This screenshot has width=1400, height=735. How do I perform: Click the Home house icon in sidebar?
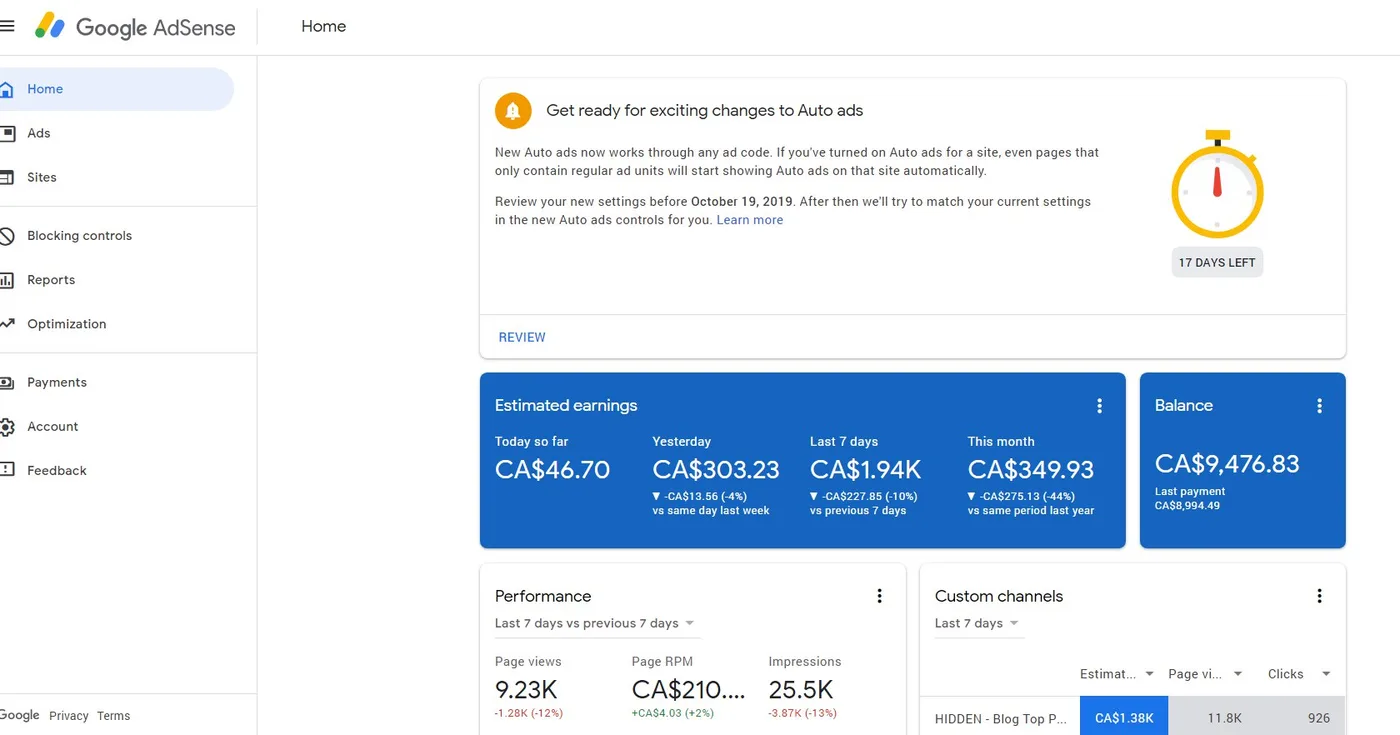click(x=7, y=89)
